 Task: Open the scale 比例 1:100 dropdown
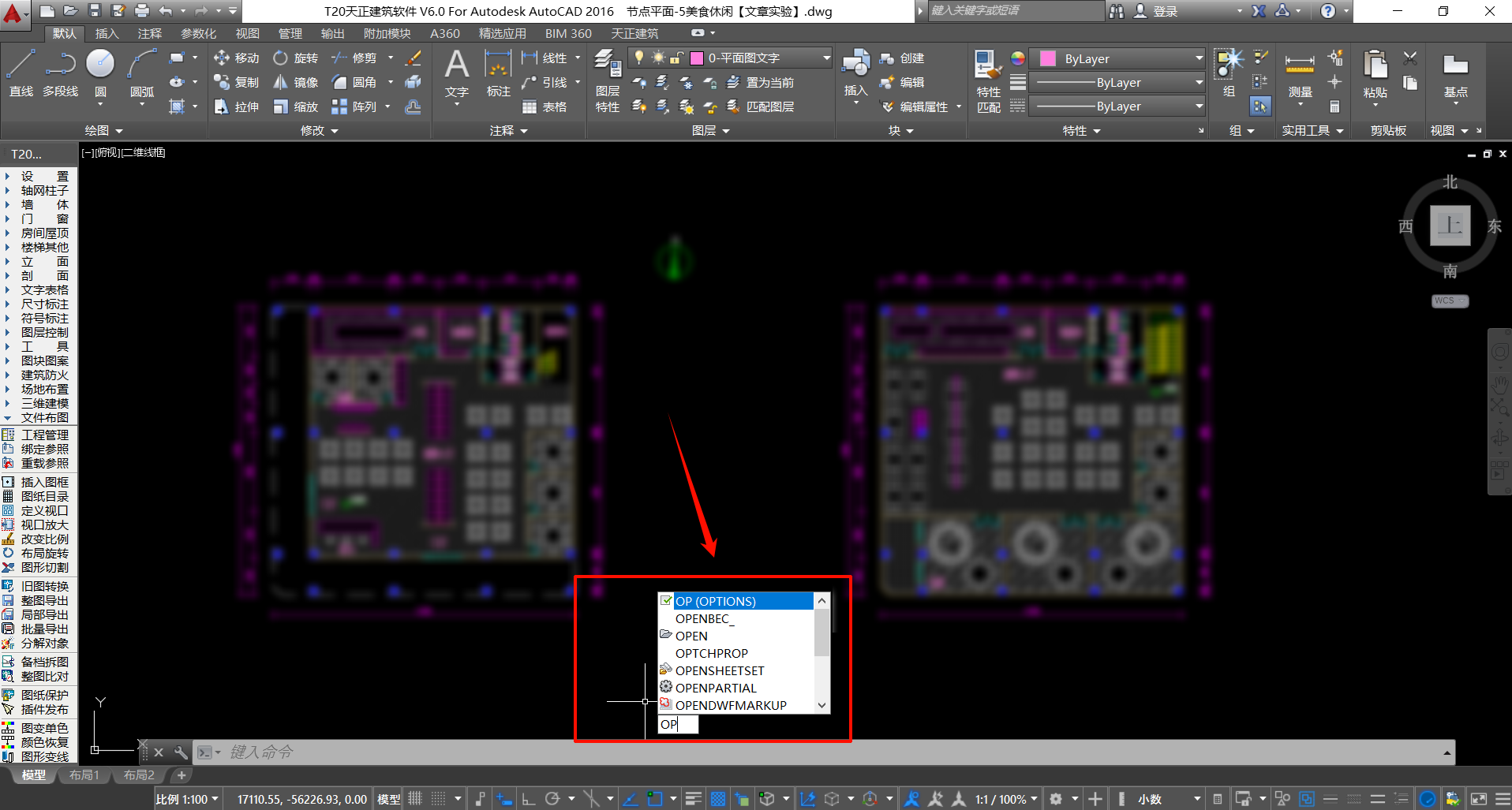point(188,799)
